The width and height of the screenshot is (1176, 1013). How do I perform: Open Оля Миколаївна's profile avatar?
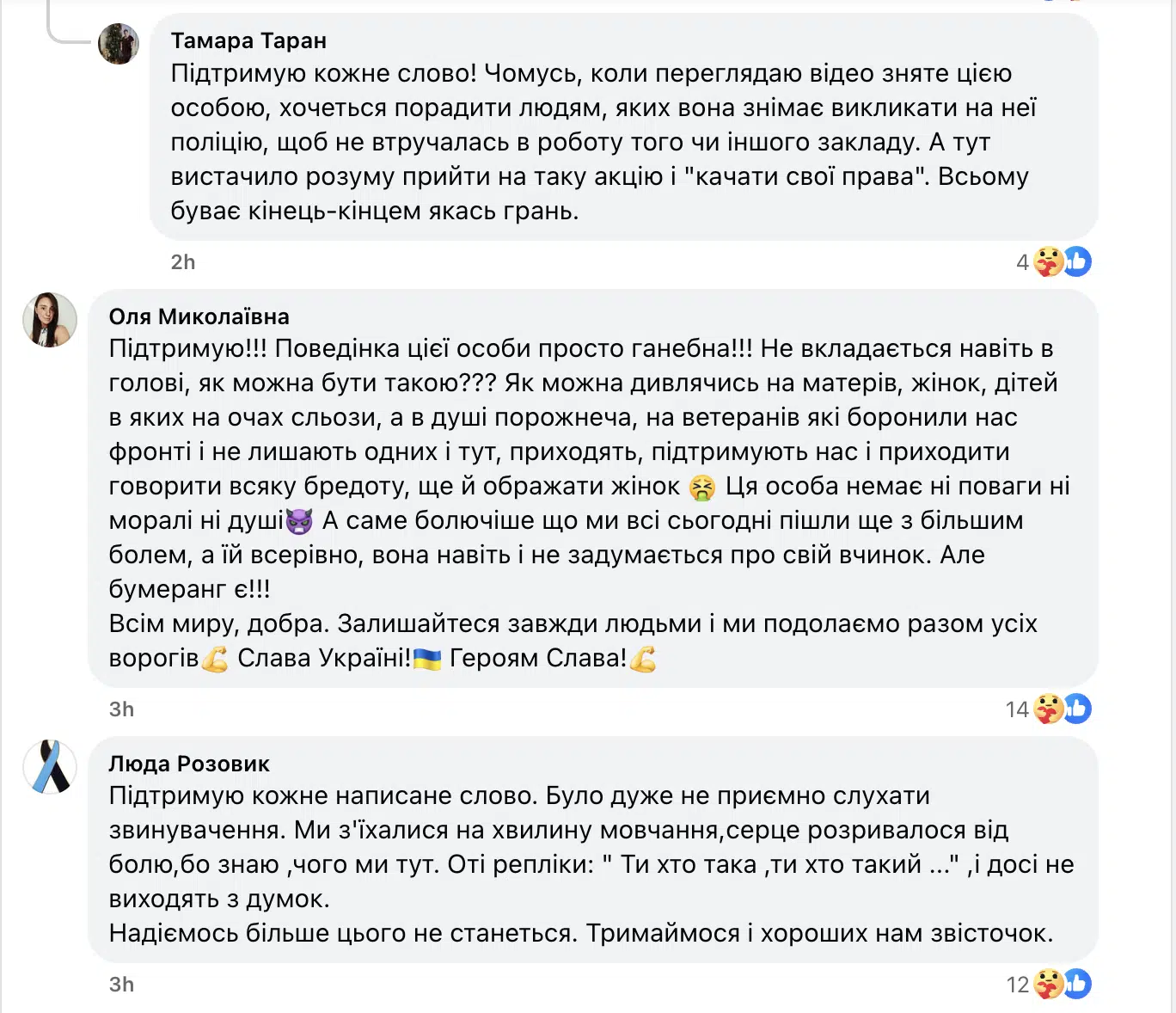(50, 320)
